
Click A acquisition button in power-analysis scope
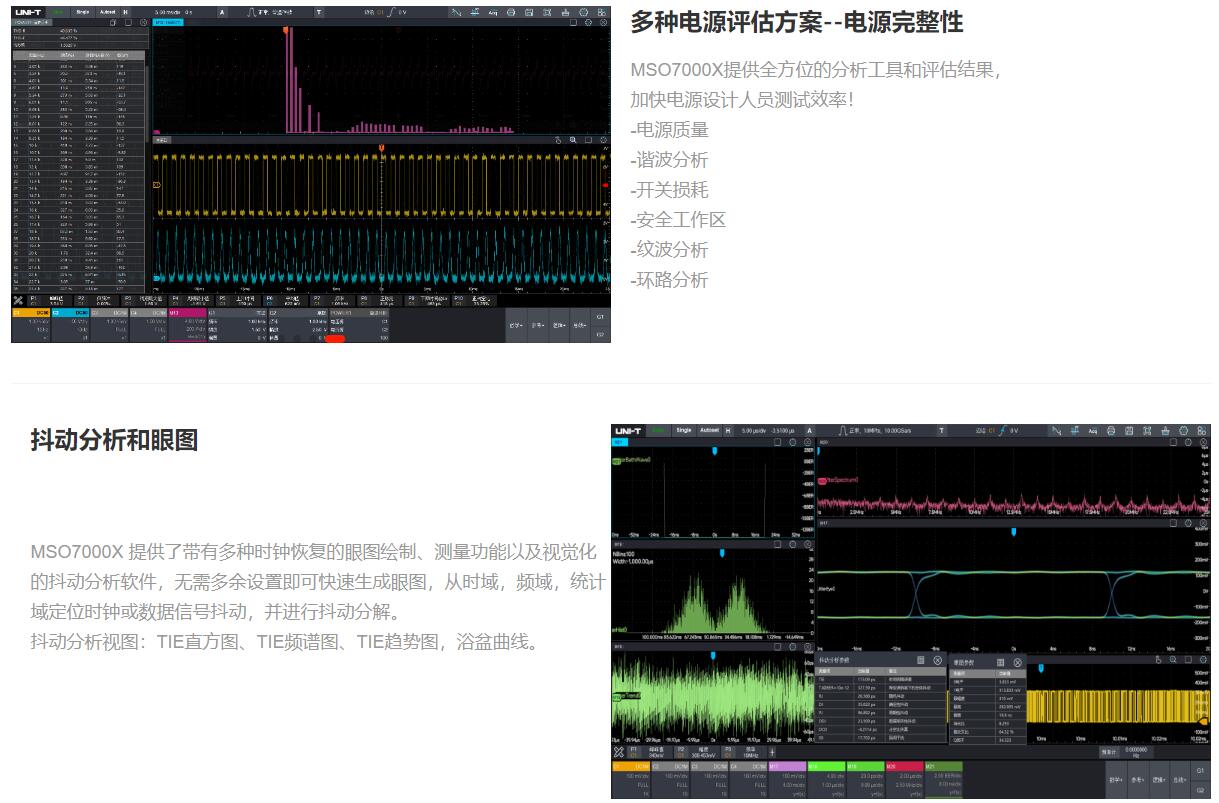pyautogui.click(x=221, y=13)
